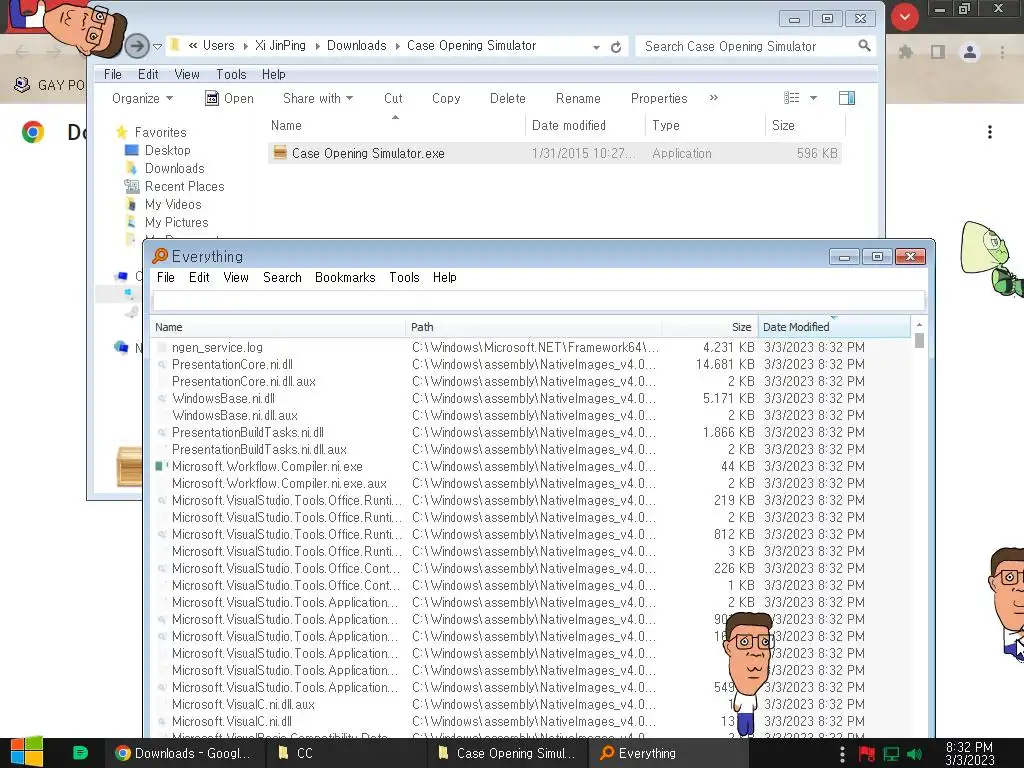
Task: Open the three-dot menu on the Downloads page
Action: 990,132
